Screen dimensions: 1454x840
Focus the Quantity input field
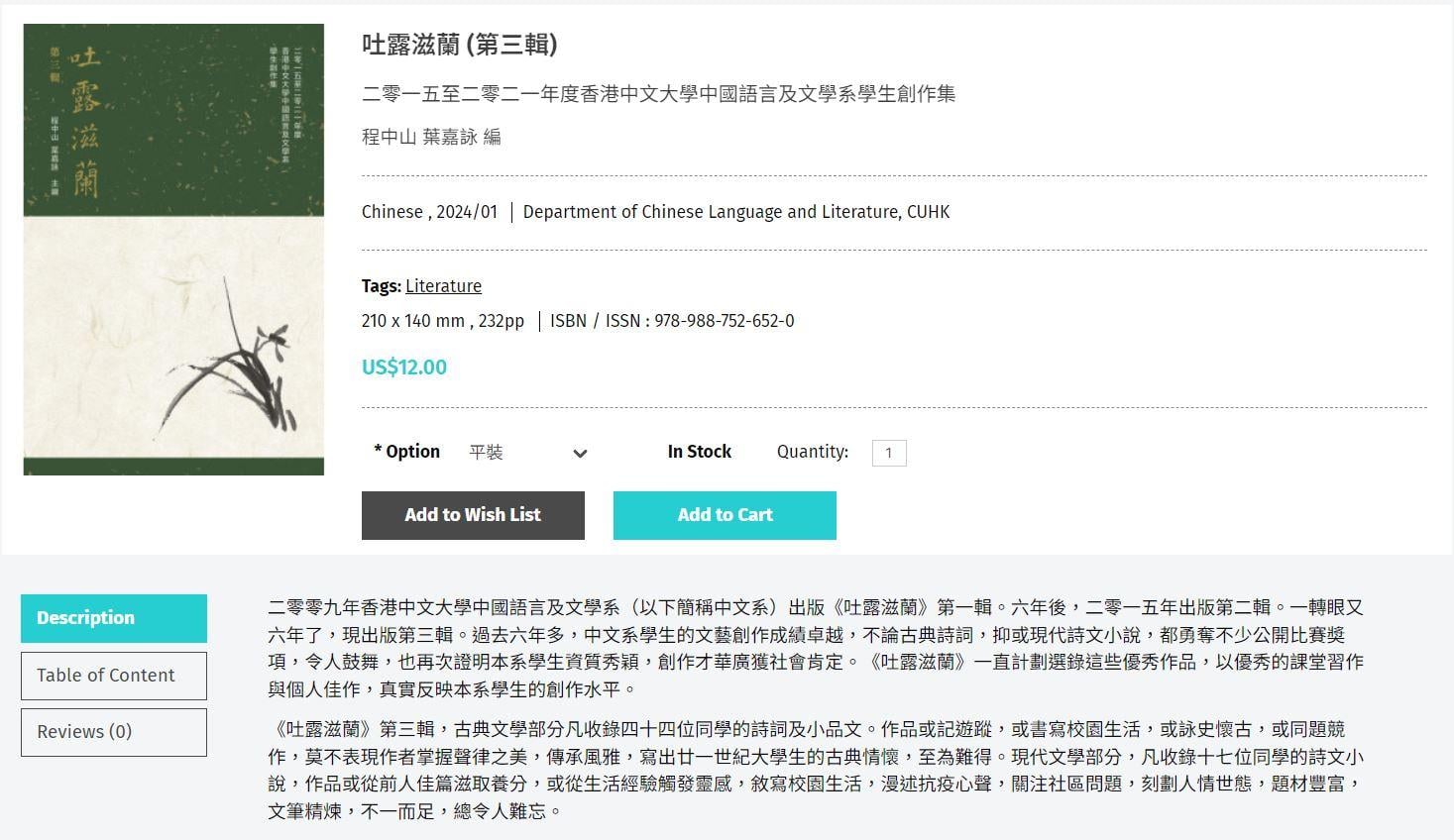pos(888,453)
